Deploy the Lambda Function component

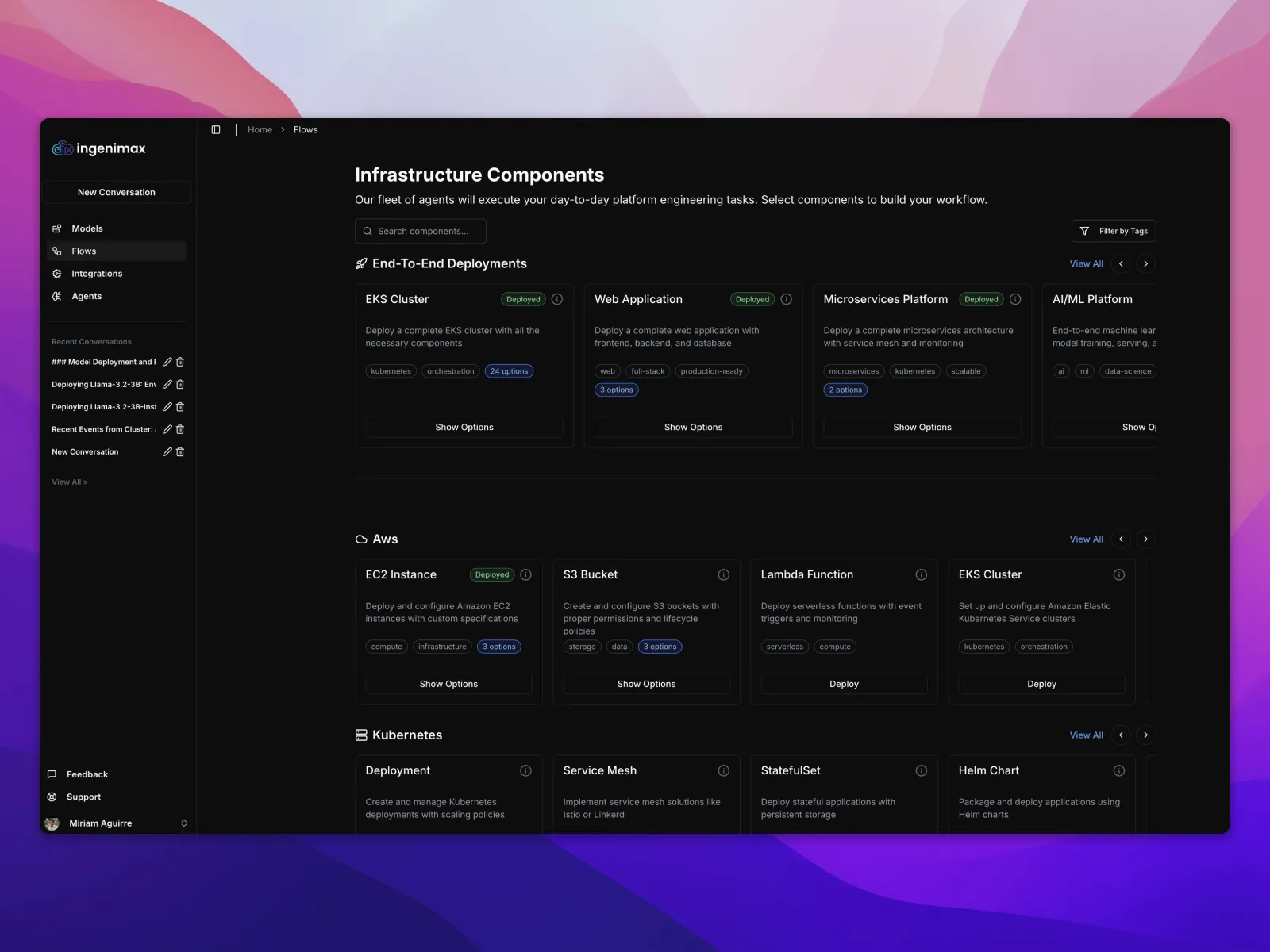pos(844,684)
